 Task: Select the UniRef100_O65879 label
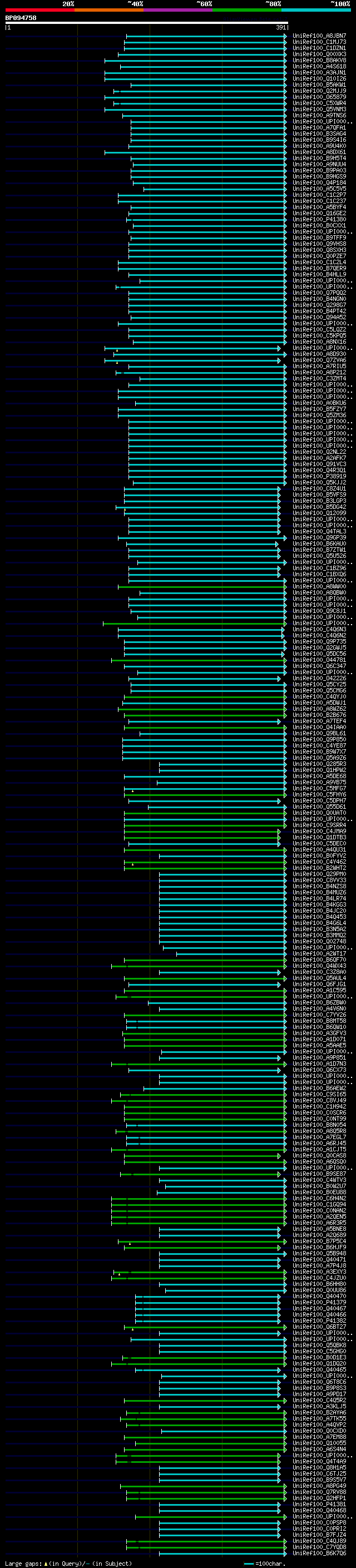point(319,97)
